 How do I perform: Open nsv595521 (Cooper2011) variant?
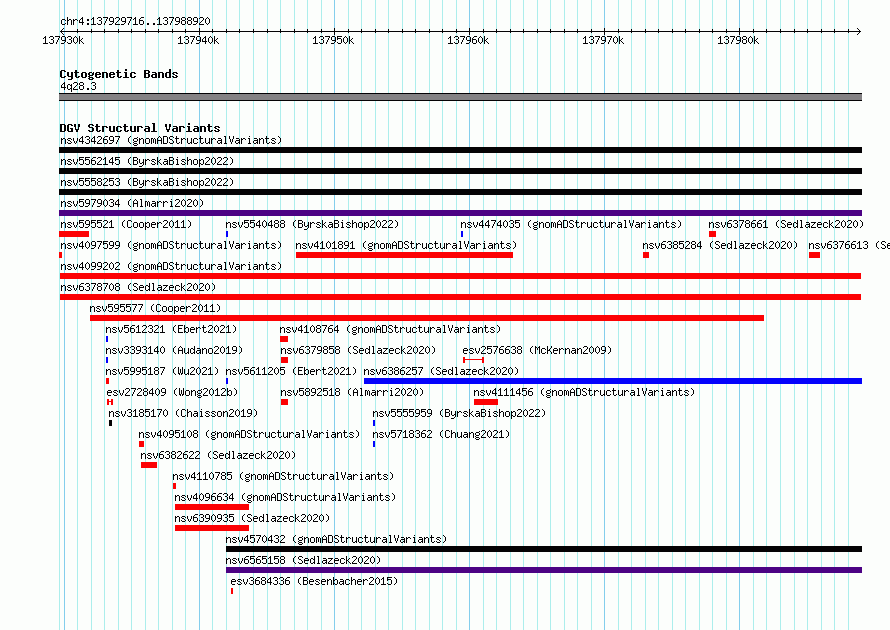pos(126,224)
